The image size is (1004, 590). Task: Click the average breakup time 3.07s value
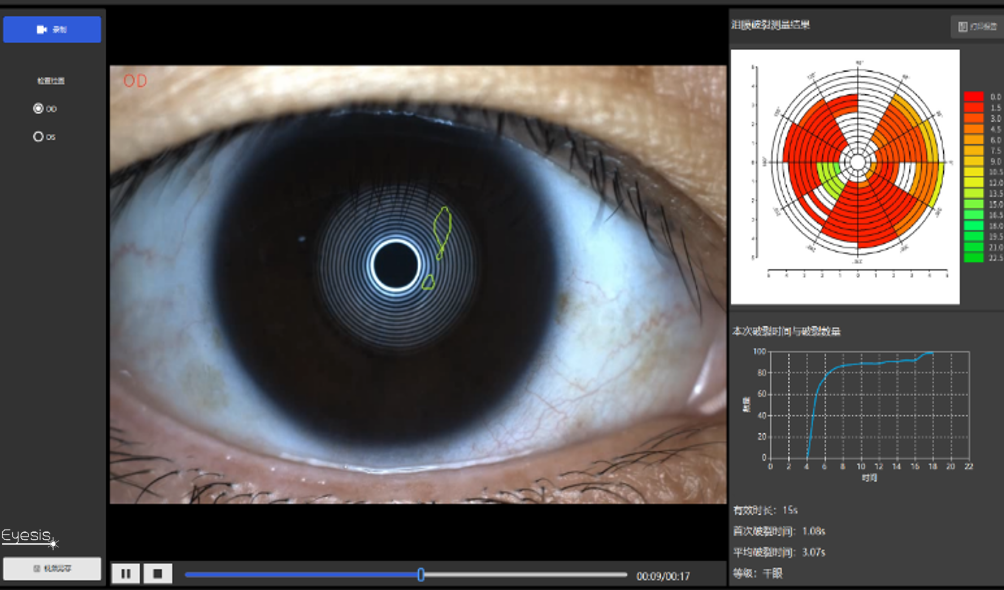coord(813,552)
